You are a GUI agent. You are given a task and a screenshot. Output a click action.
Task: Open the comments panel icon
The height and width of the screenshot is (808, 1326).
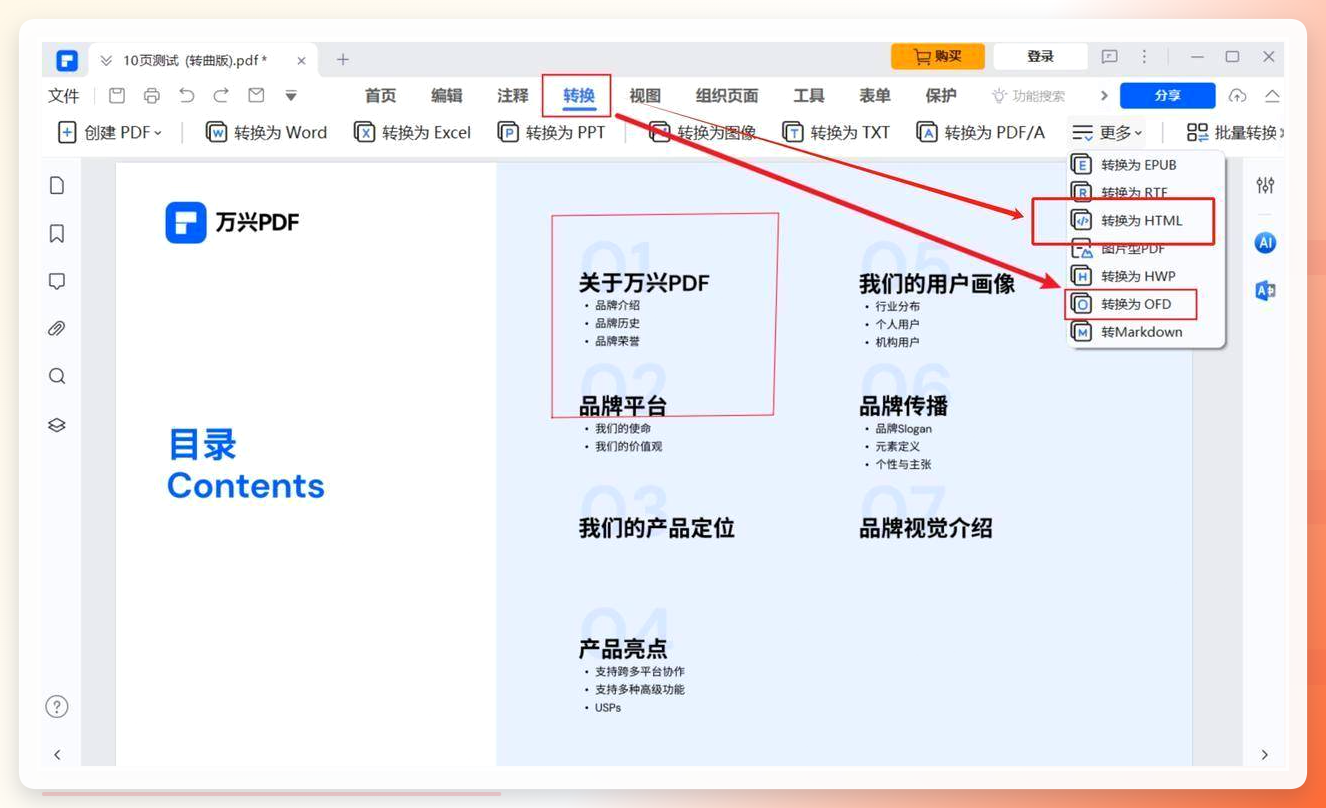click(57, 281)
